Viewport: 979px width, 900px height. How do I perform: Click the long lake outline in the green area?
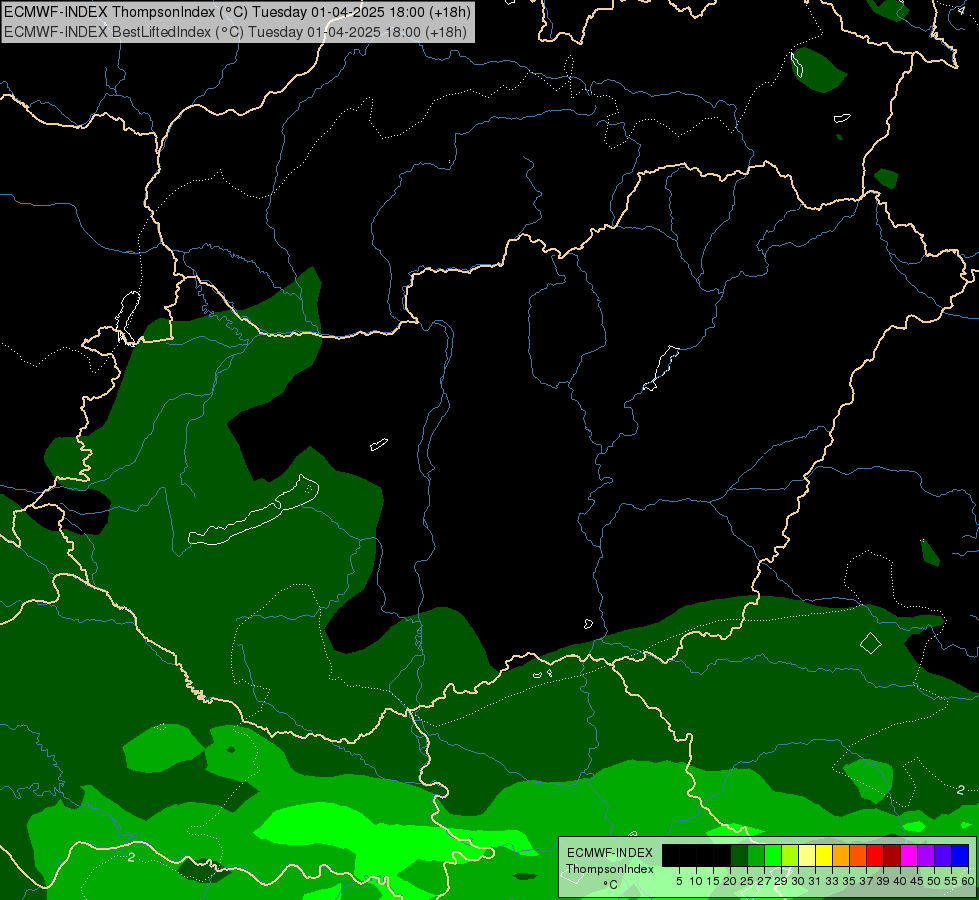pos(253,510)
